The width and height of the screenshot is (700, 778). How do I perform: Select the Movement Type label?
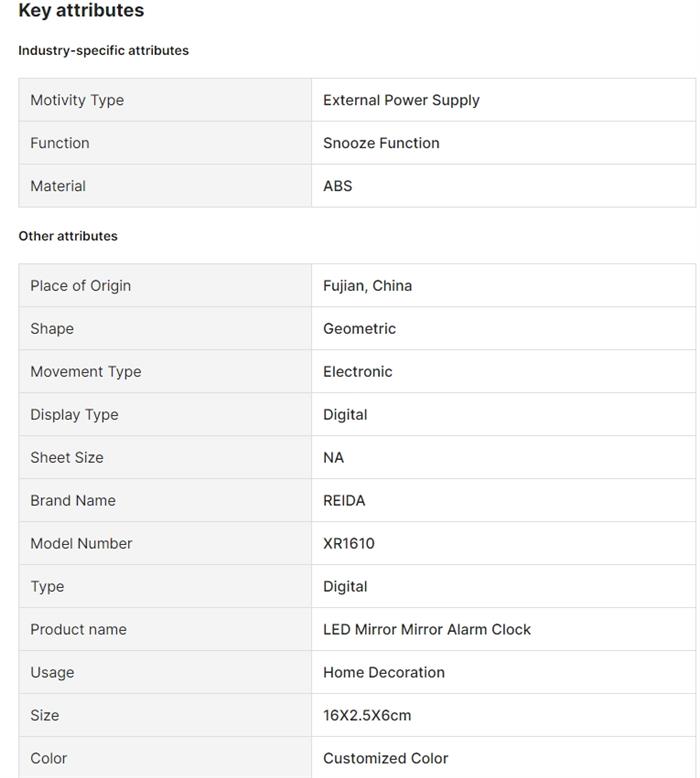(85, 372)
